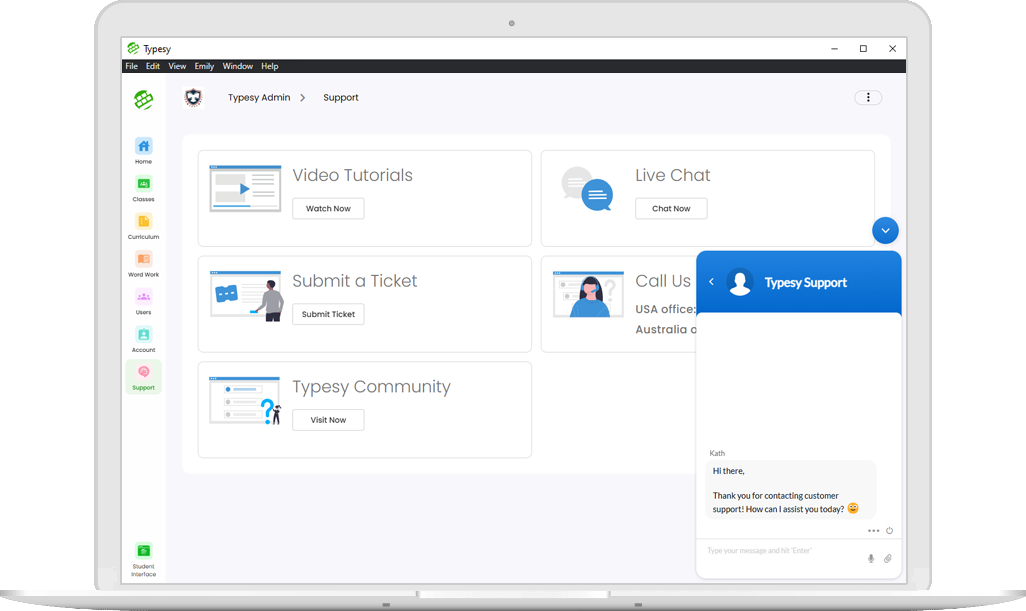This screenshot has width=1026, height=611.
Task: Switch to Student Interface
Action: (143, 560)
